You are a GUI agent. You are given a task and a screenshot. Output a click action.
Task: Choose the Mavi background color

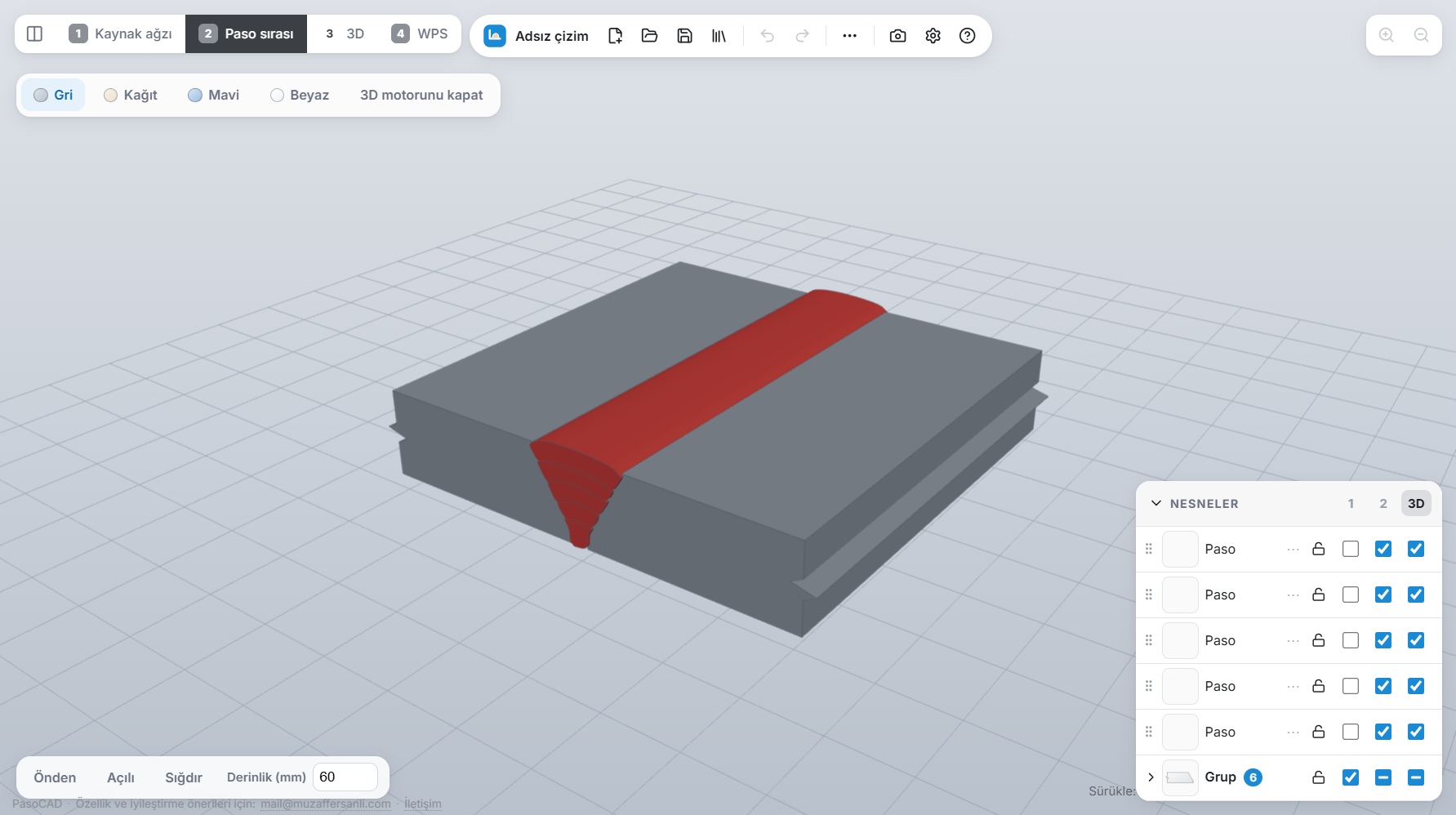[214, 95]
